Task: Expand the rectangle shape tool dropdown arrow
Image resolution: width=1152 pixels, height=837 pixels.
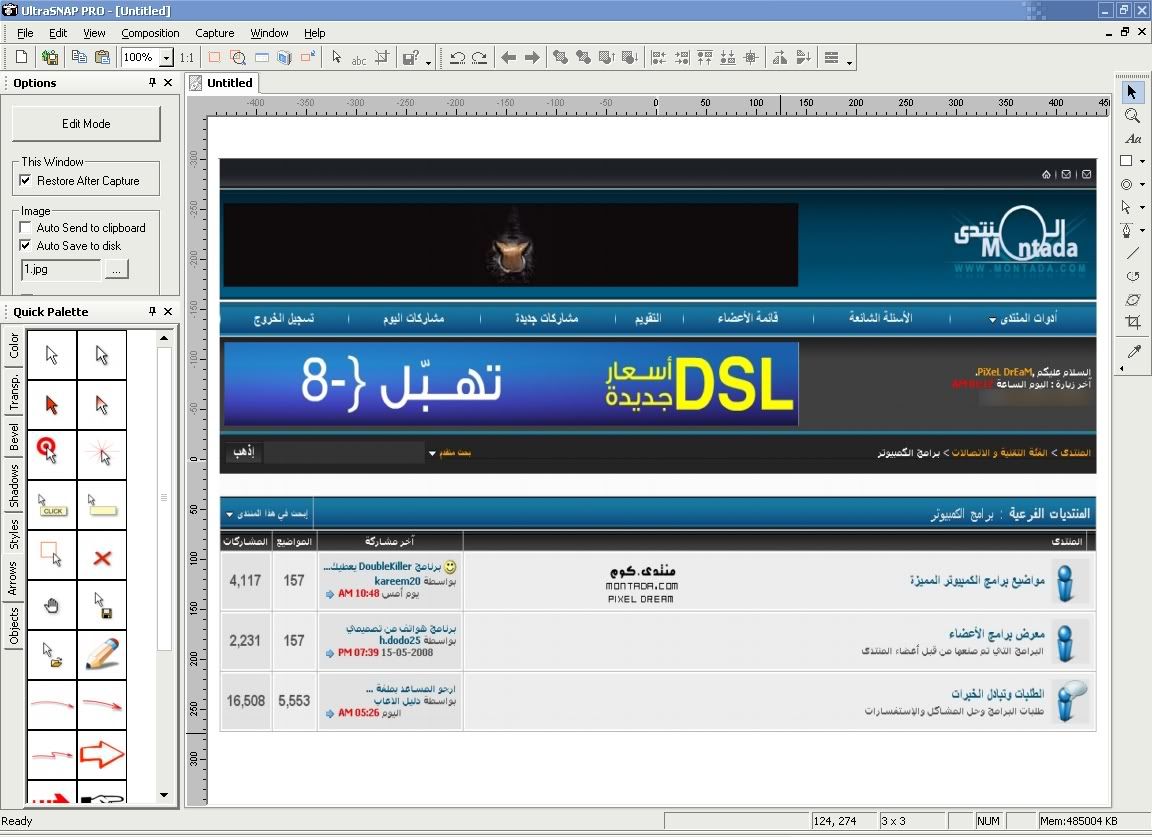Action: (x=1142, y=161)
